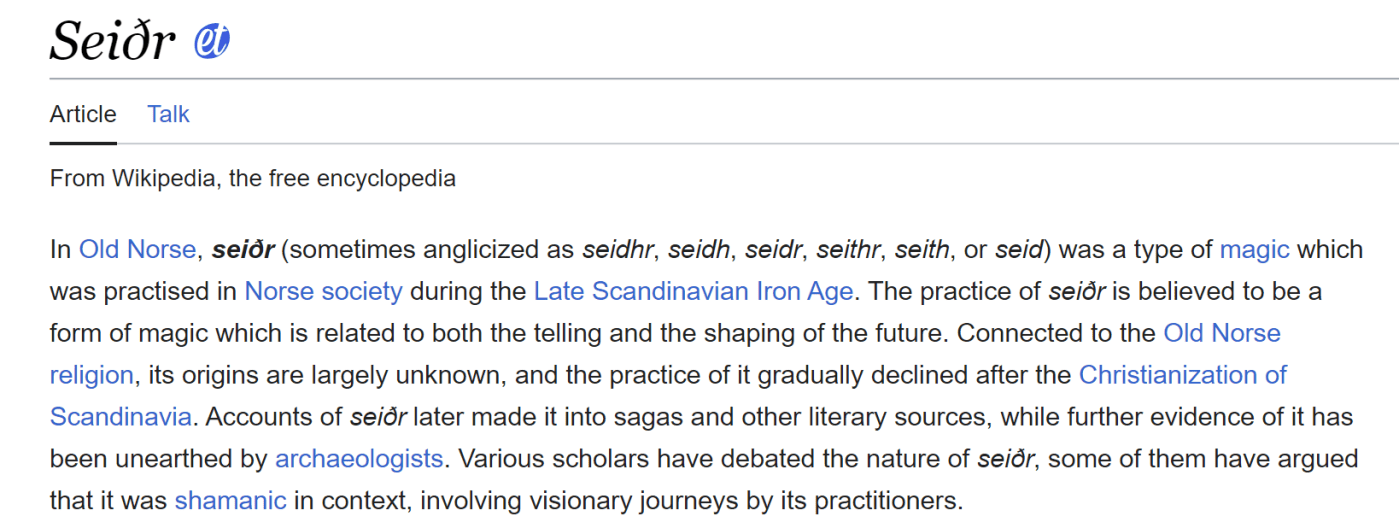
Task: Click the blue 'et' badge beside the title
Action: tap(212, 41)
